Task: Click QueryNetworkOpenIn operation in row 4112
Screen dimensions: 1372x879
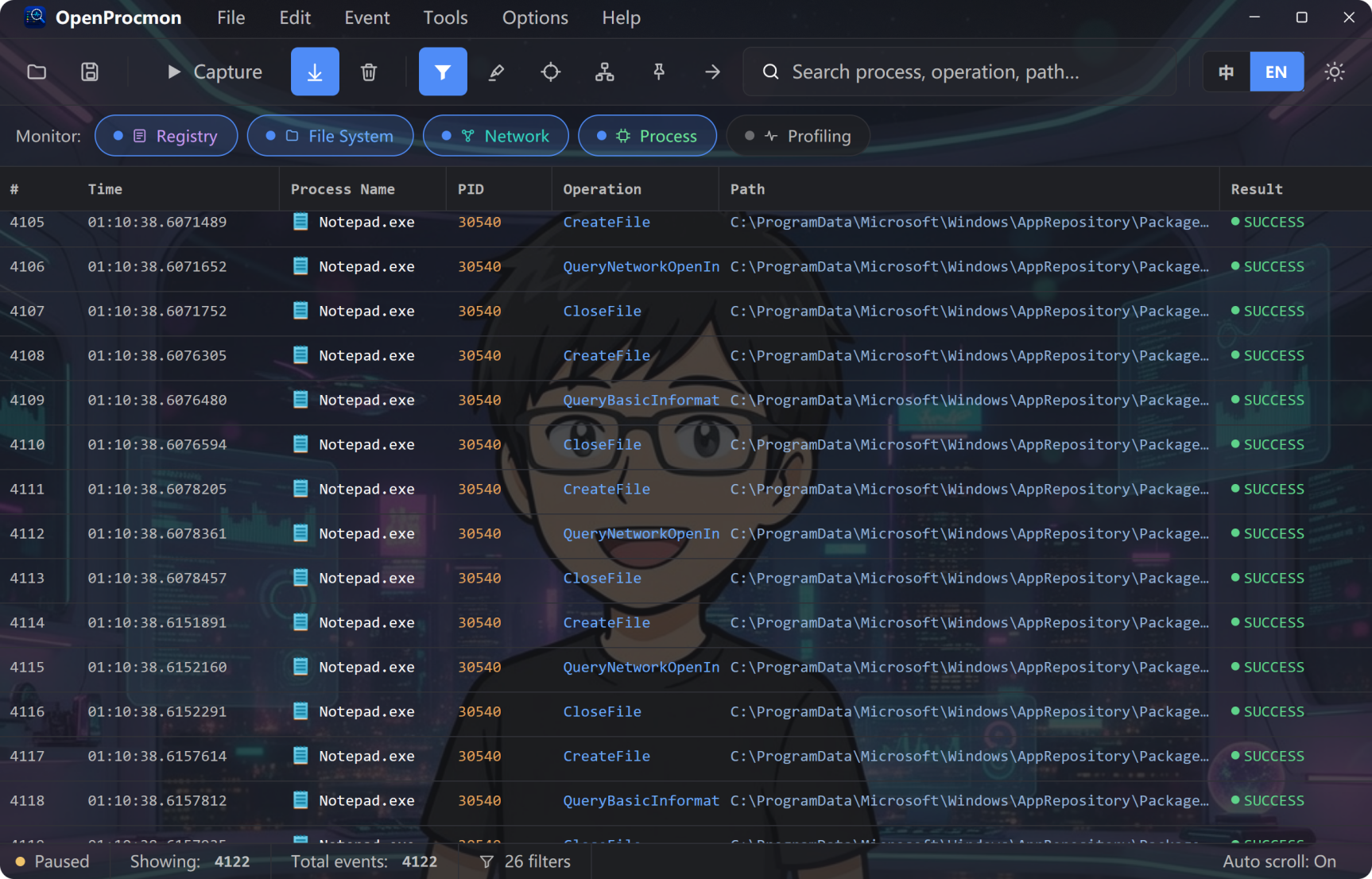Action: pos(641,533)
